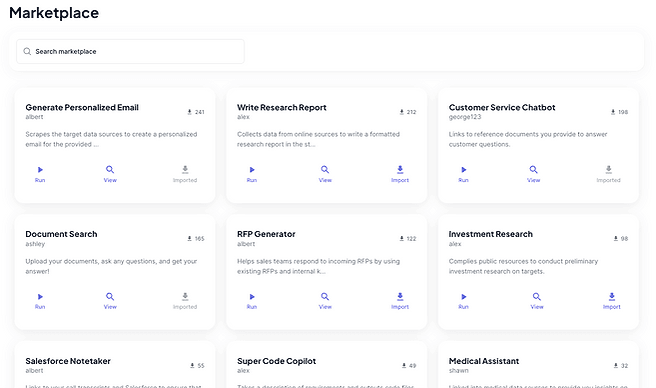Click author albert under Generate Personalized Email

(34, 117)
